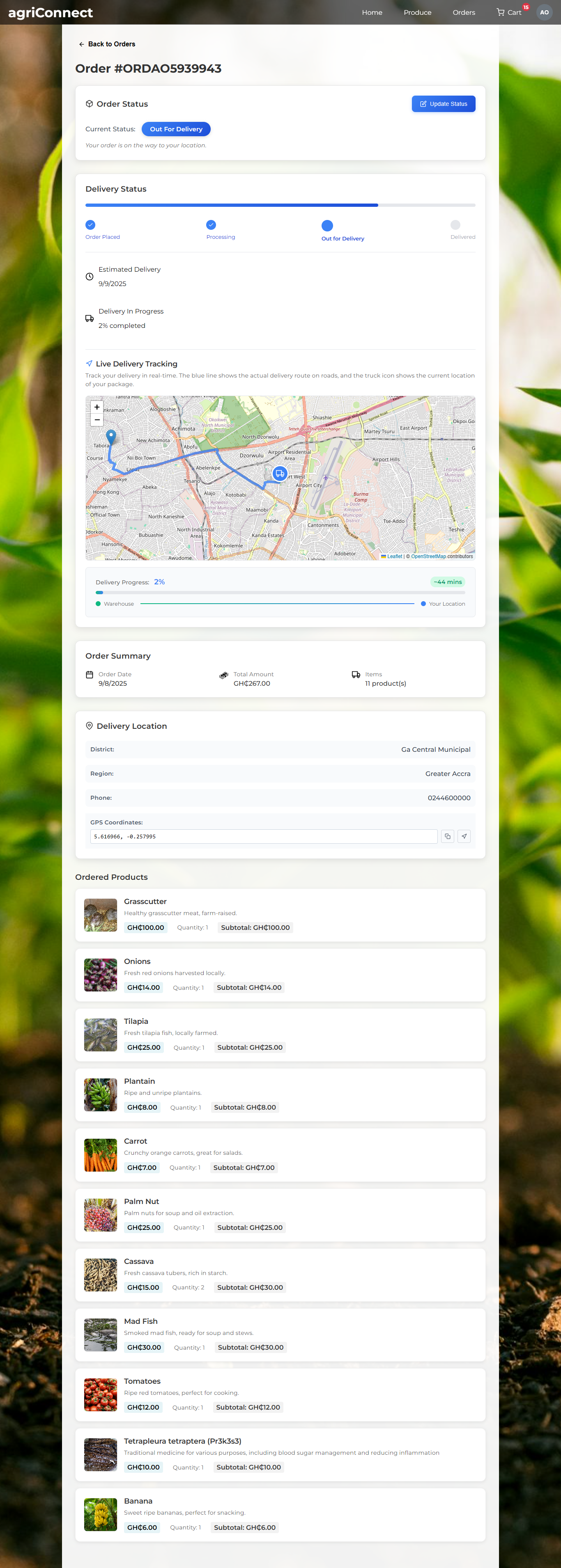Zoom in on the delivery map
Viewport: 561px width, 1568px height.
tap(97, 407)
